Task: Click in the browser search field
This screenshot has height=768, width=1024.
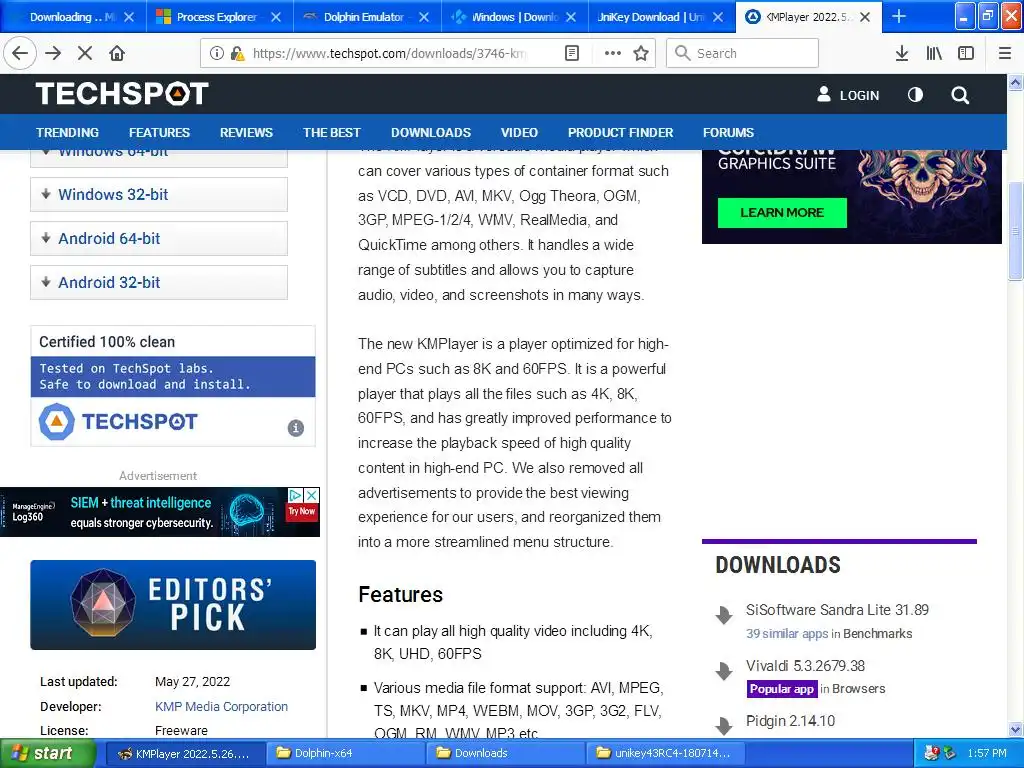Action: [743, 53]
